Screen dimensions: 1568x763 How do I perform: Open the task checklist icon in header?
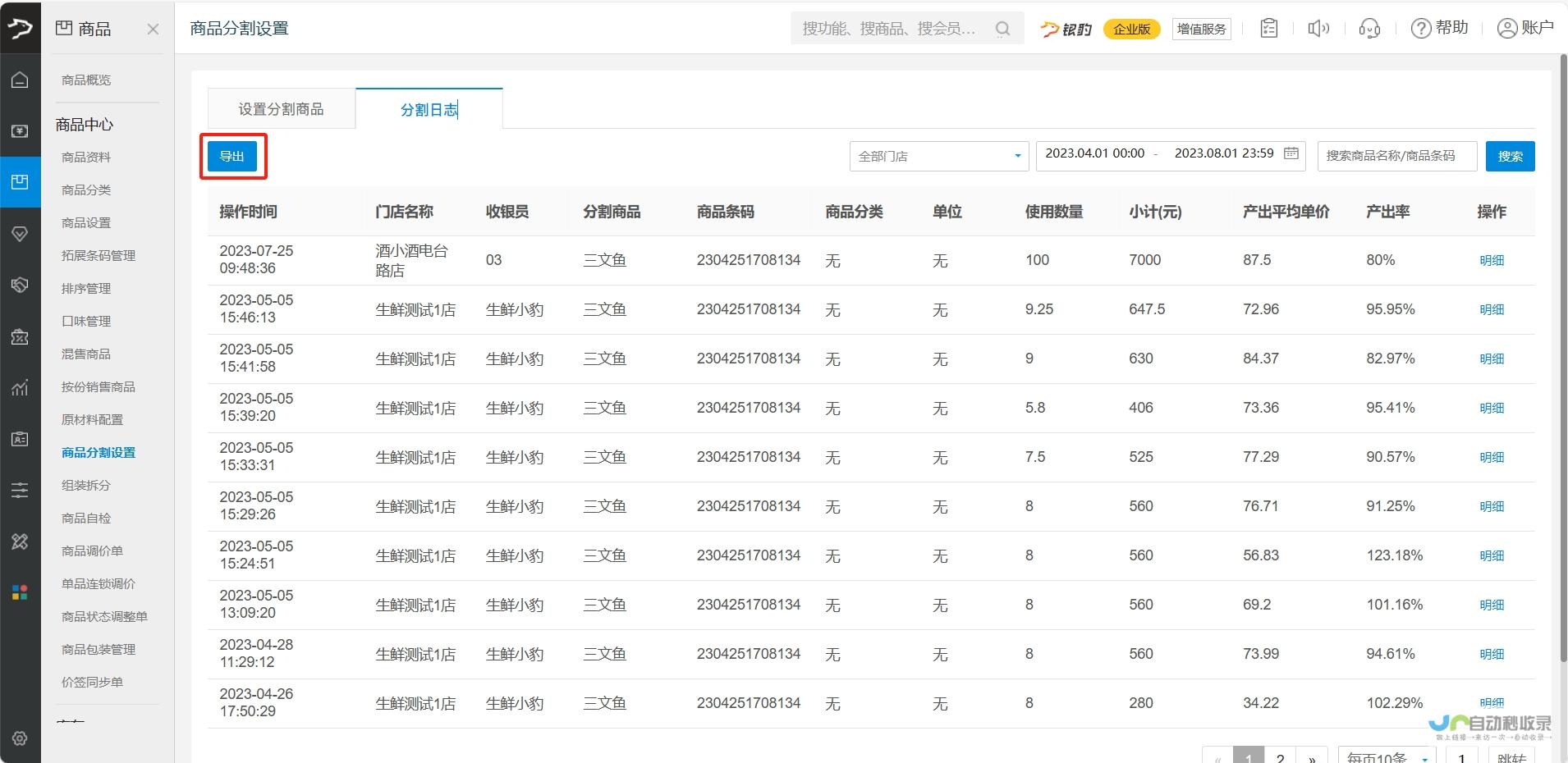[x=1269, y=29]
